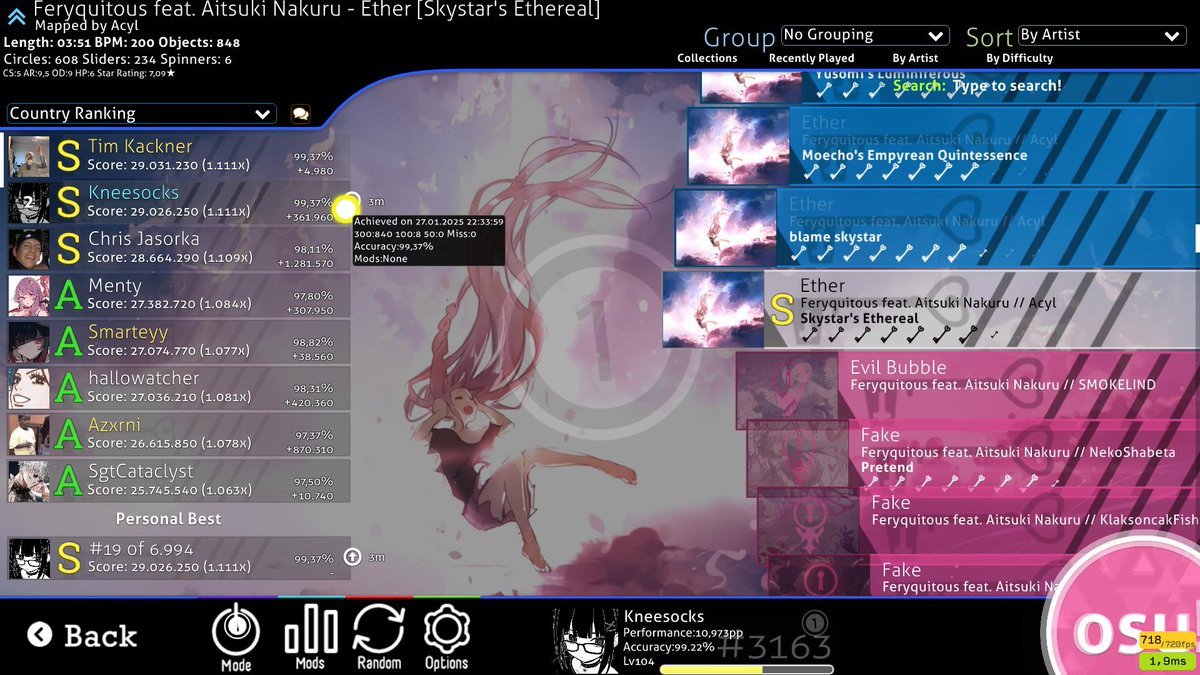The image size is (1200, 675).
Task: Click the S rank icon on Tim Kackner's score
Action: [67, 157]
